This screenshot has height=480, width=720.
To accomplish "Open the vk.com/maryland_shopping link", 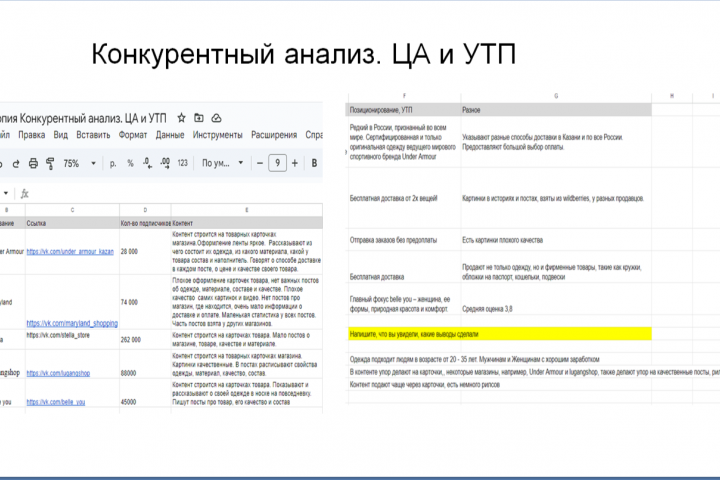I will point(72,323).
